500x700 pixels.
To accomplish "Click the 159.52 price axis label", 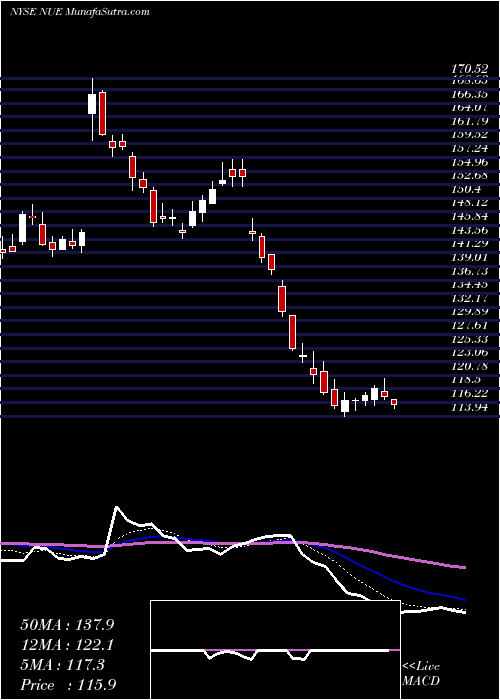I will coord(471,135).
